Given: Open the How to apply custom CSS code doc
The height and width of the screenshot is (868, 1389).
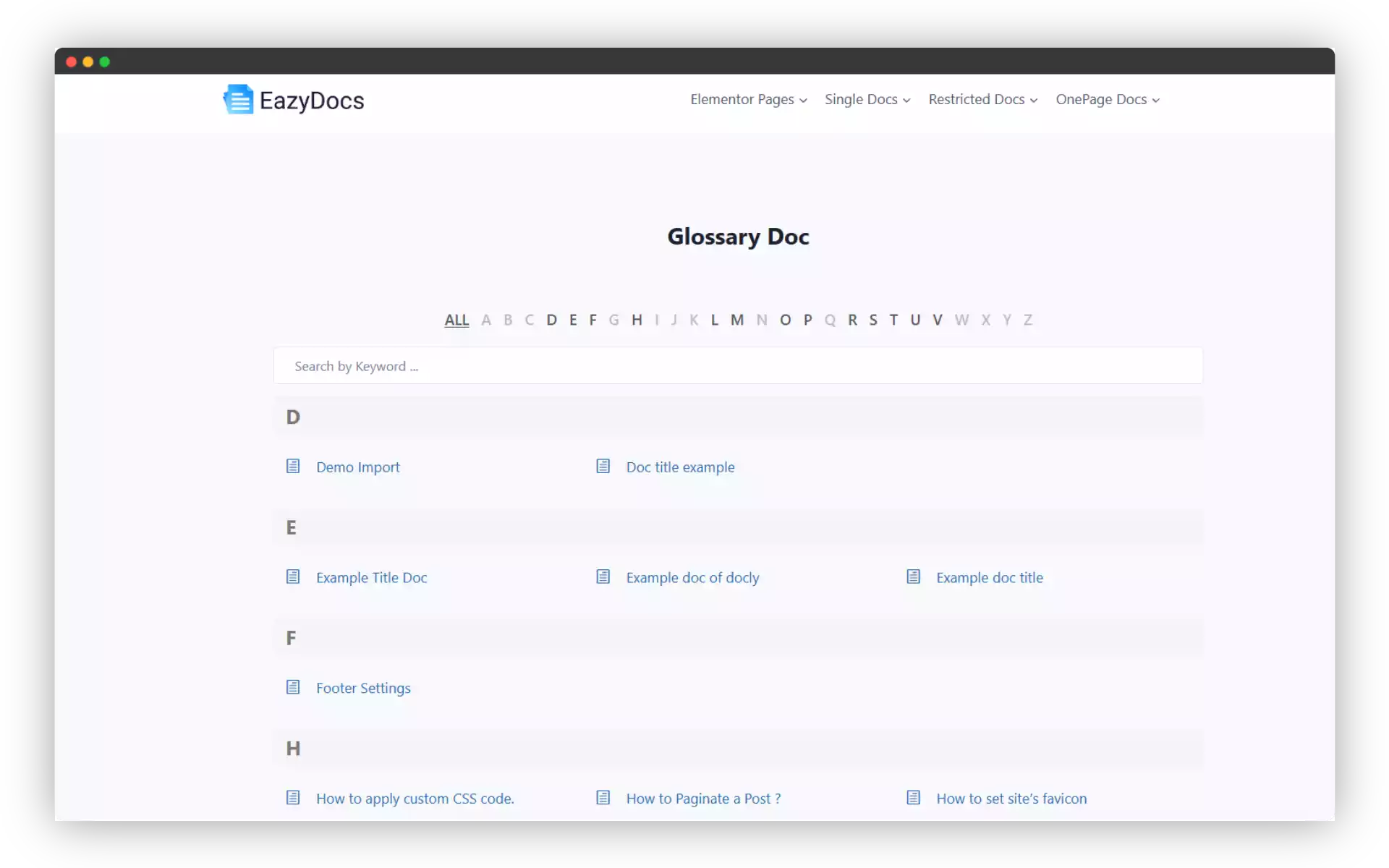Looking at the screenshot, I should [415, 798].
